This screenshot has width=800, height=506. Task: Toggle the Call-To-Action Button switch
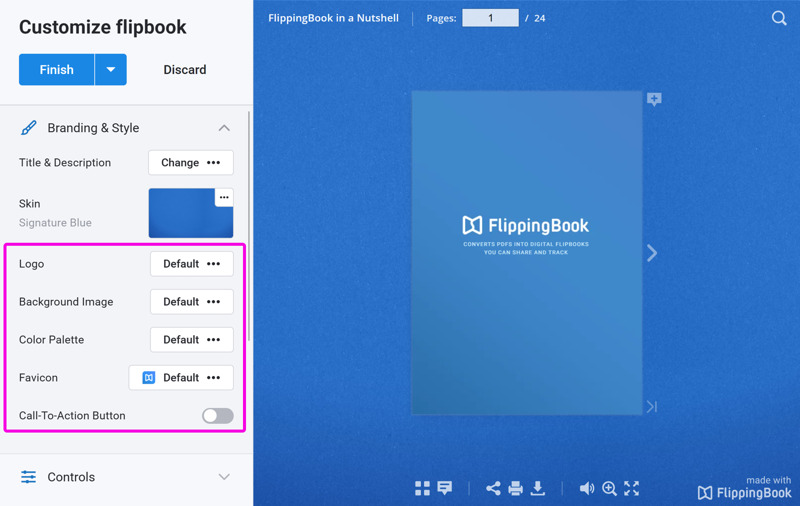click(x=218, y=416)
